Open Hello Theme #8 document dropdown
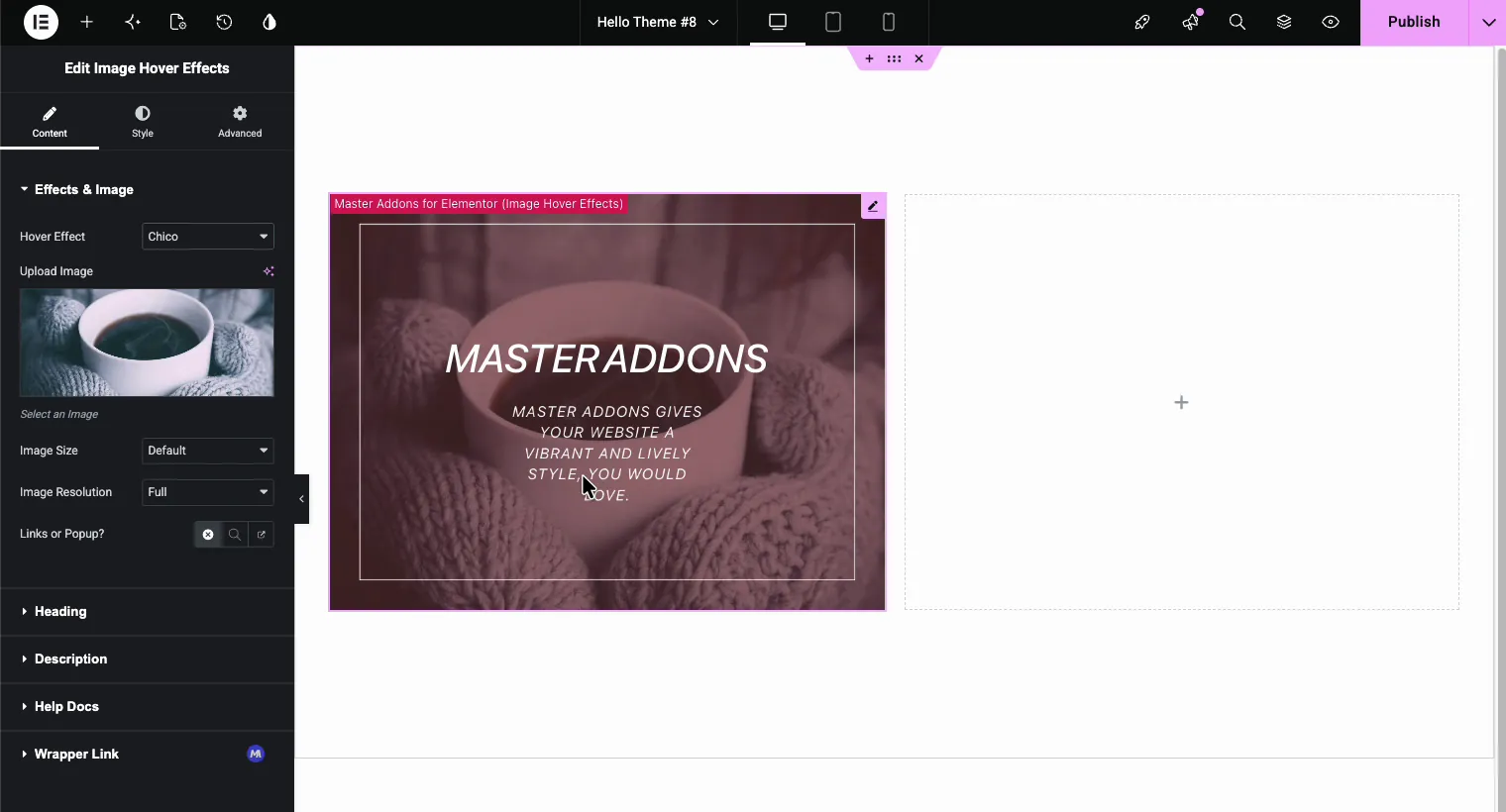1506x812 pixels. tap(658, 22)
